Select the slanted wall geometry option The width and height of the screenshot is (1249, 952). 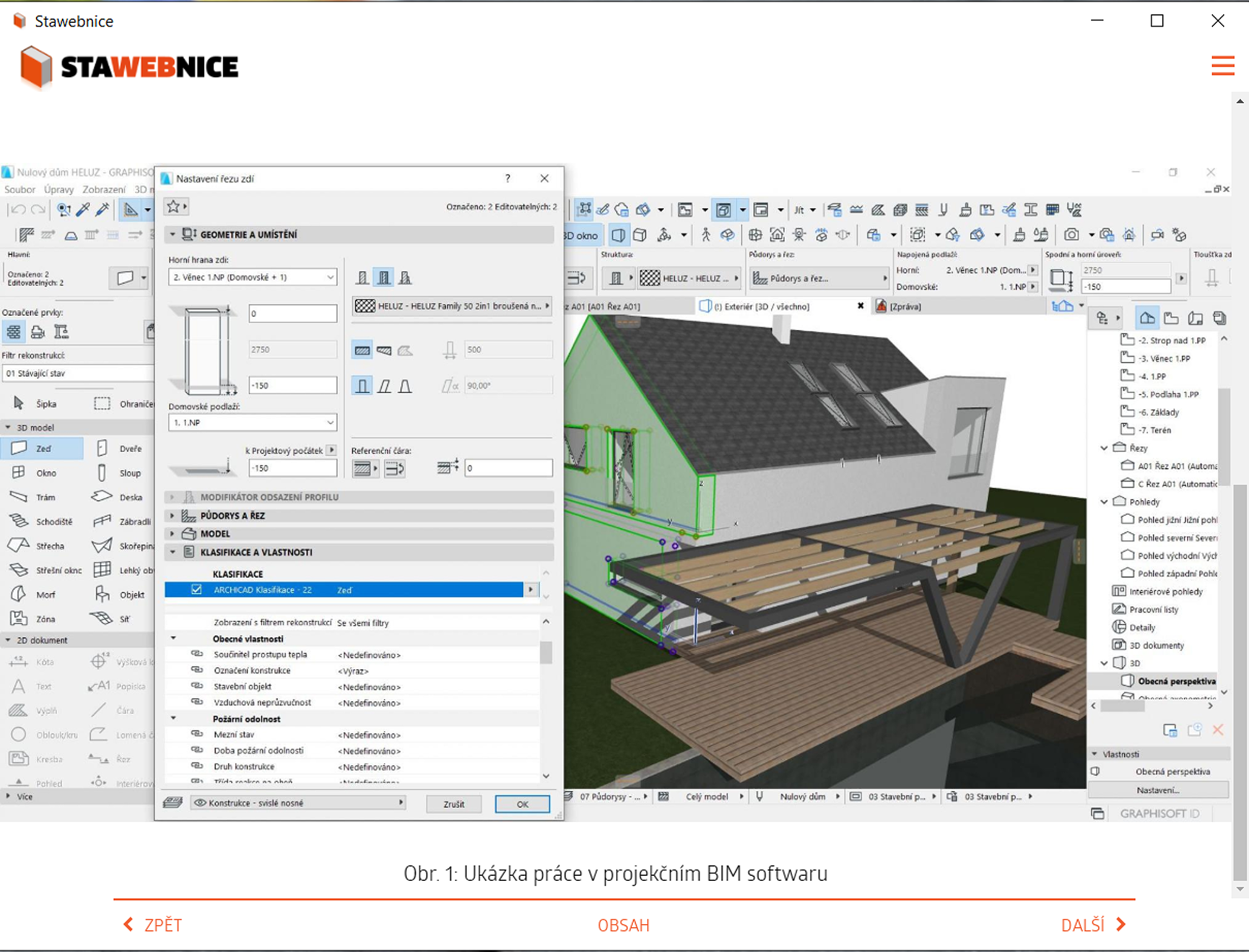click(x=384, y=386)
